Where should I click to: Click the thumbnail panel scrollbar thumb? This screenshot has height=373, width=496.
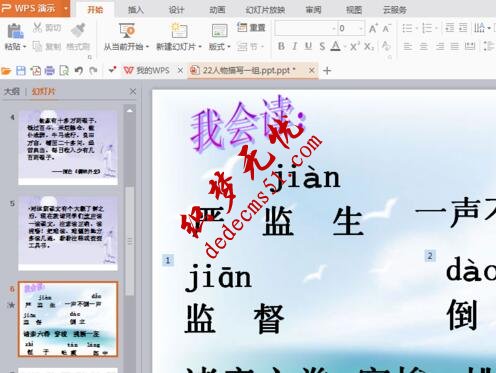(x=130, y=241)
